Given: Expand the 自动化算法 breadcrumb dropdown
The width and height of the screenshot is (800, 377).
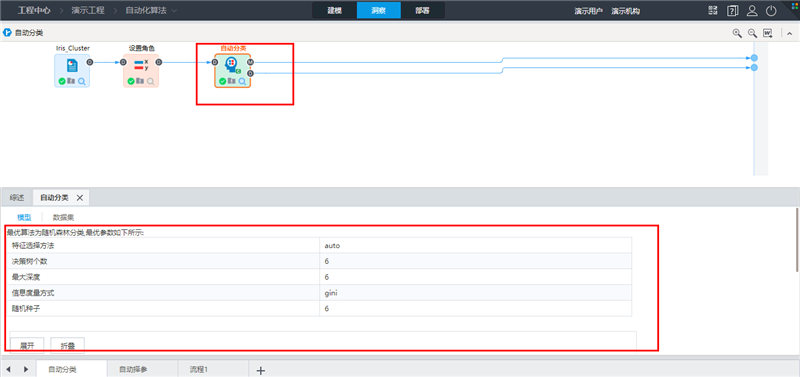Looking at the screenshot, I should (x=175, y=11).
